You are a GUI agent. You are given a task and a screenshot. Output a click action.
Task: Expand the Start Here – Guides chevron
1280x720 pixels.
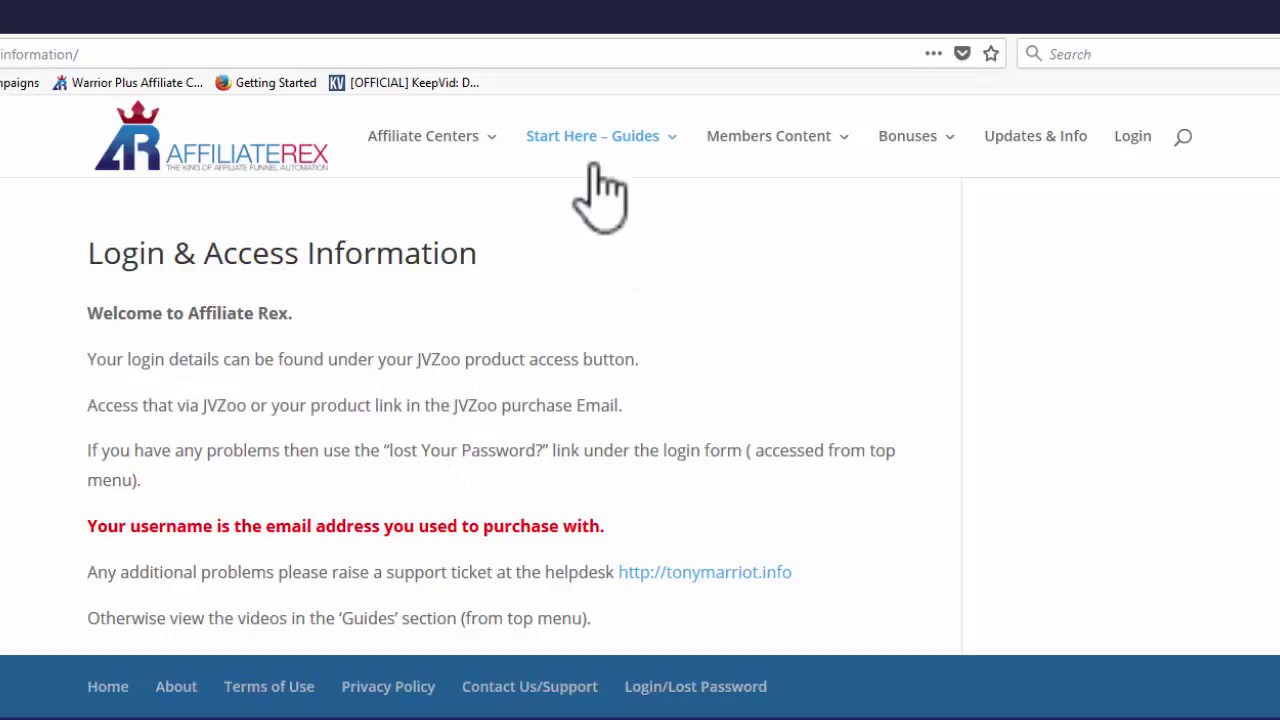[672, 137]
